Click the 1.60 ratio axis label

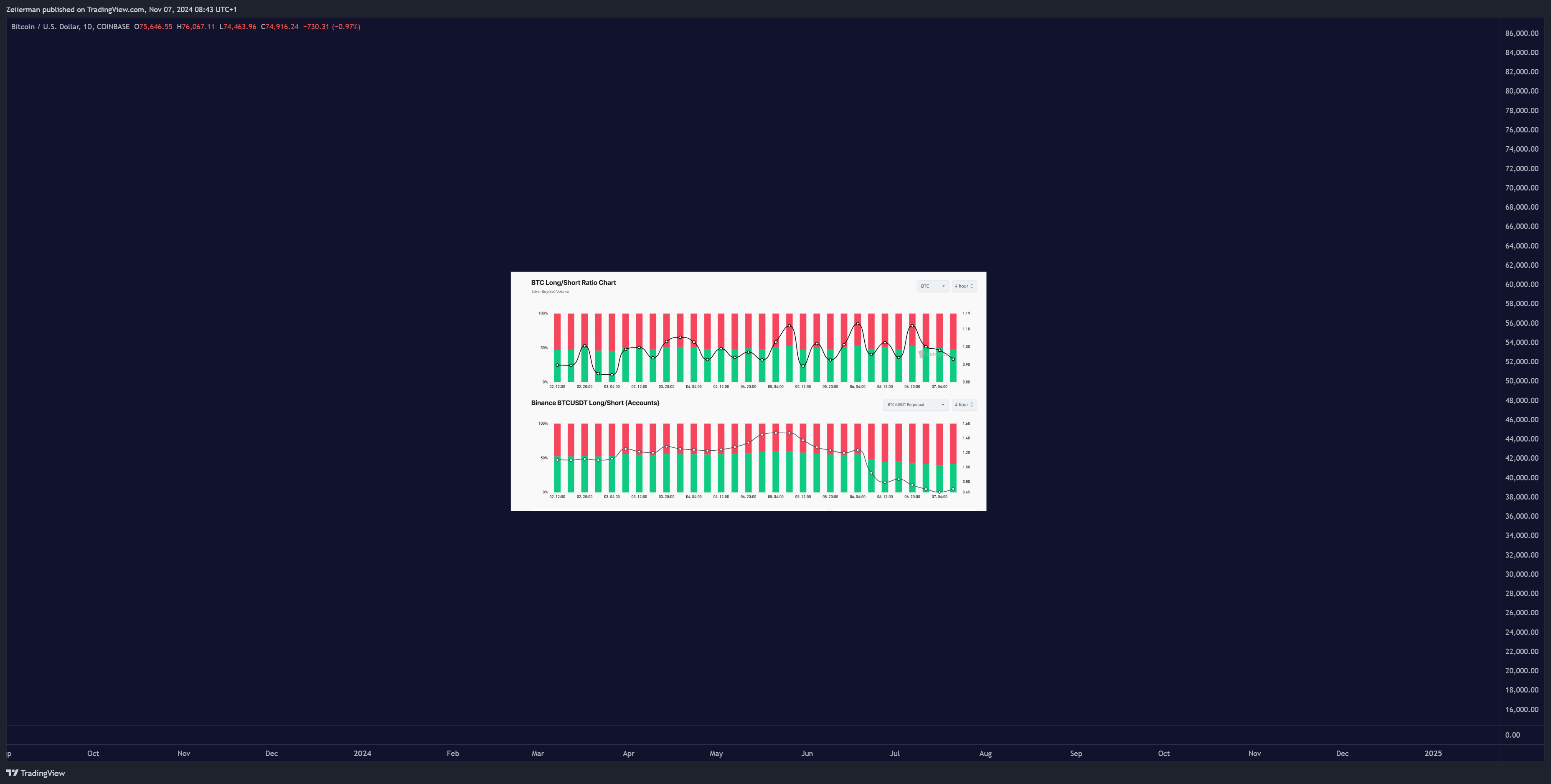coord(966,423)
